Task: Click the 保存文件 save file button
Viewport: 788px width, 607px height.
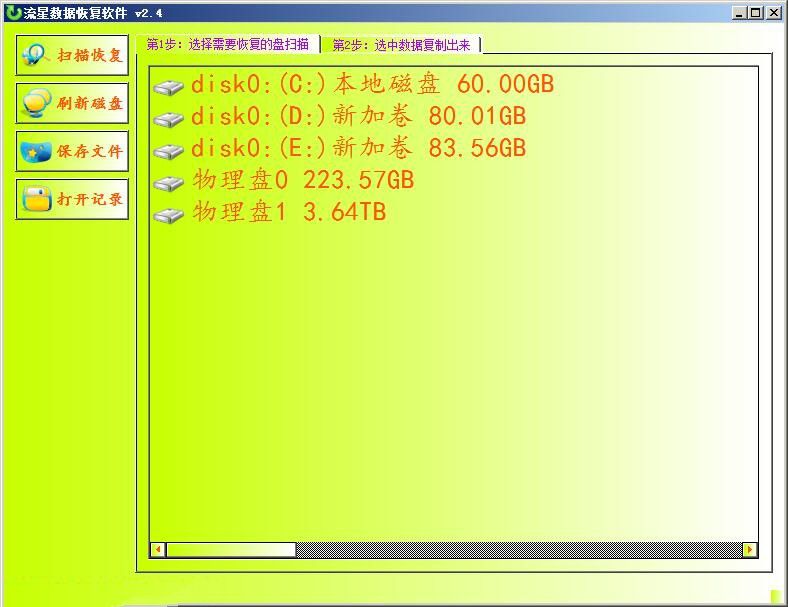Action: click(x=72, y=151)
